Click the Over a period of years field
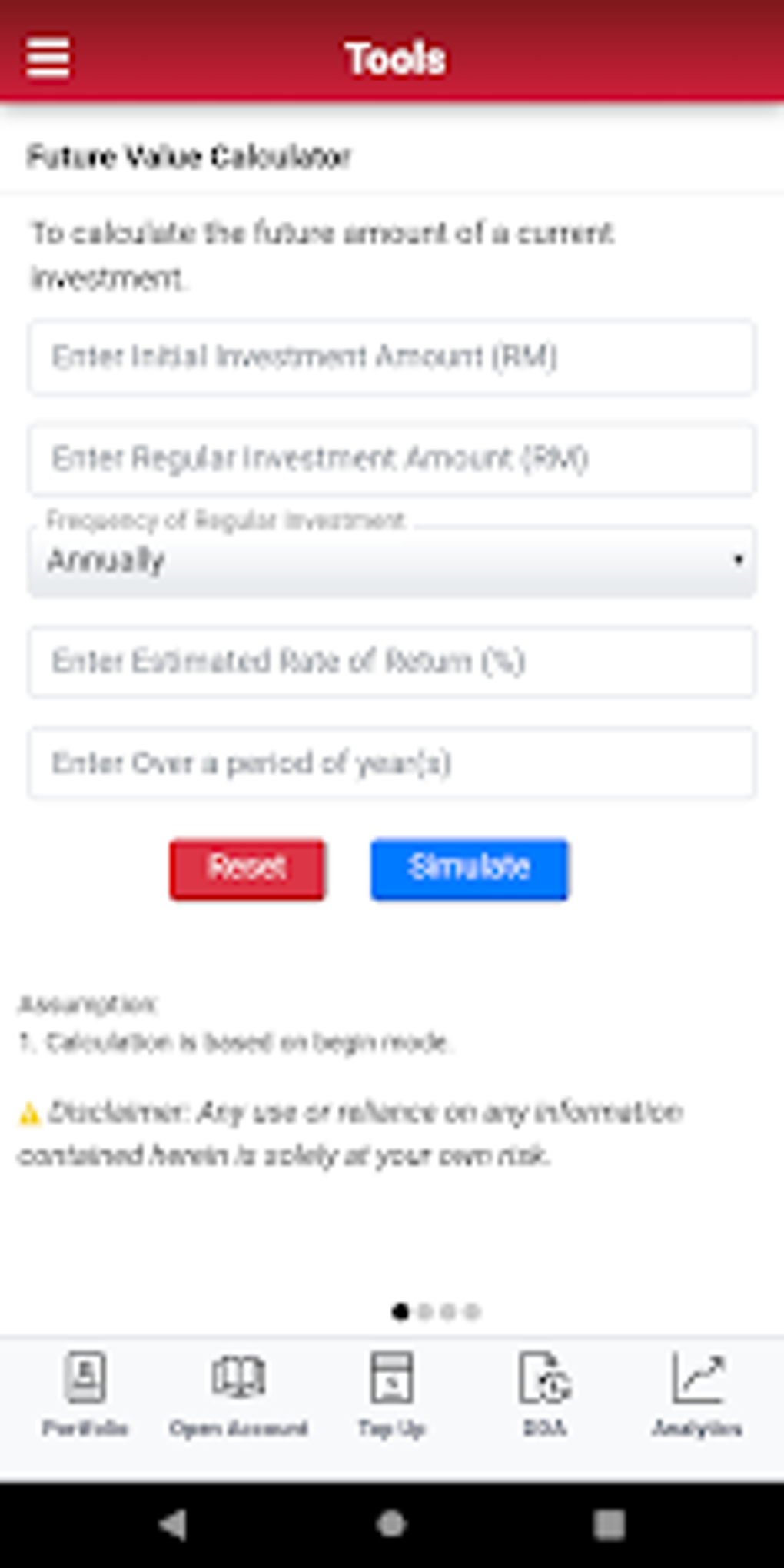784x1568 pixels. 391,763
